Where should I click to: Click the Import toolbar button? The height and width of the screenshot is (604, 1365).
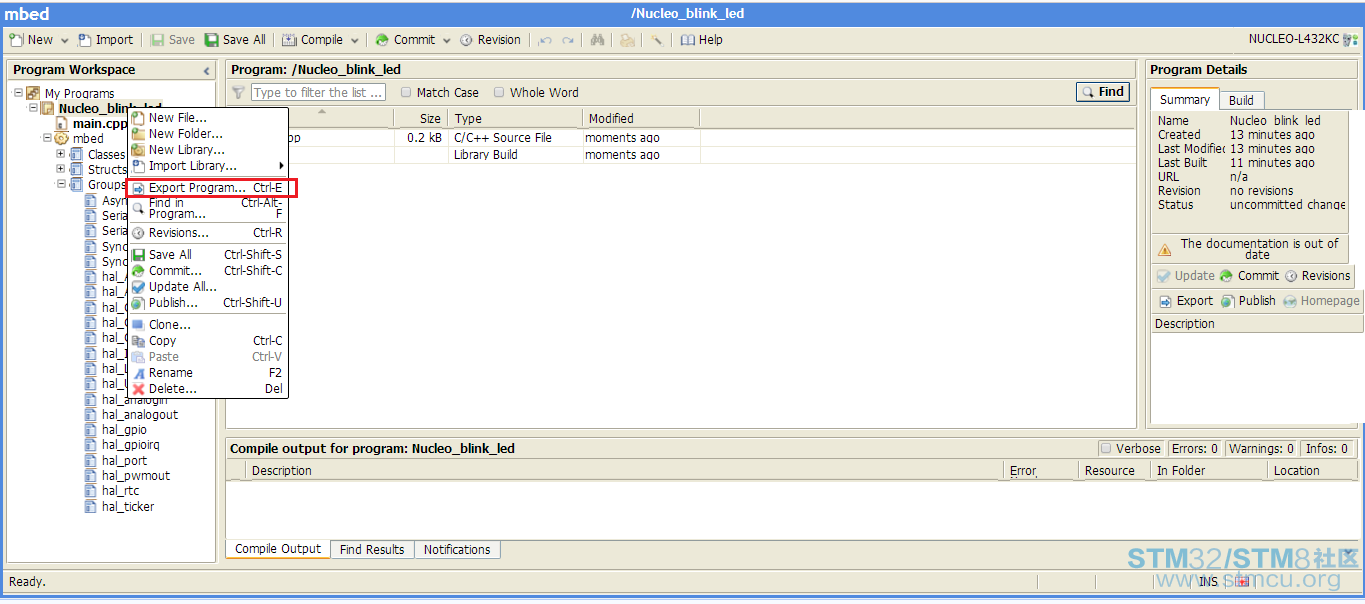click(x=105, y=40)
